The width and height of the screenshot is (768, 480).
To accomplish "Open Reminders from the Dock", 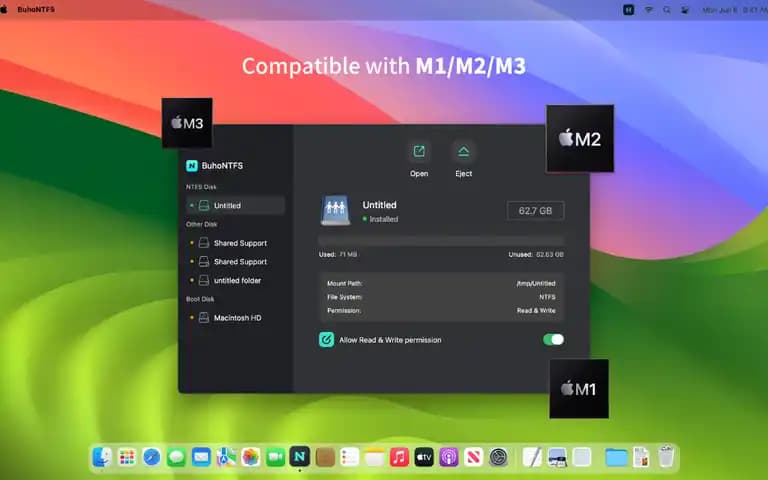I will point(350,457).
